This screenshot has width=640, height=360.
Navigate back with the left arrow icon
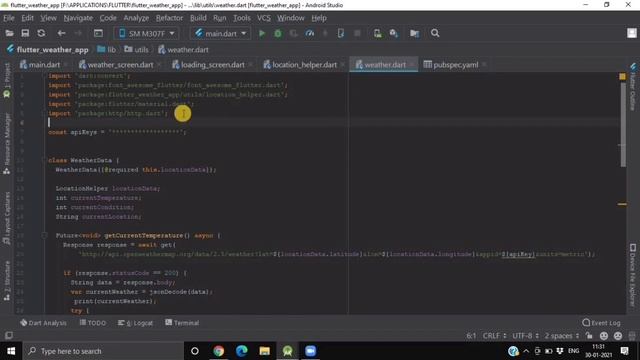click(x=61, y=33)
